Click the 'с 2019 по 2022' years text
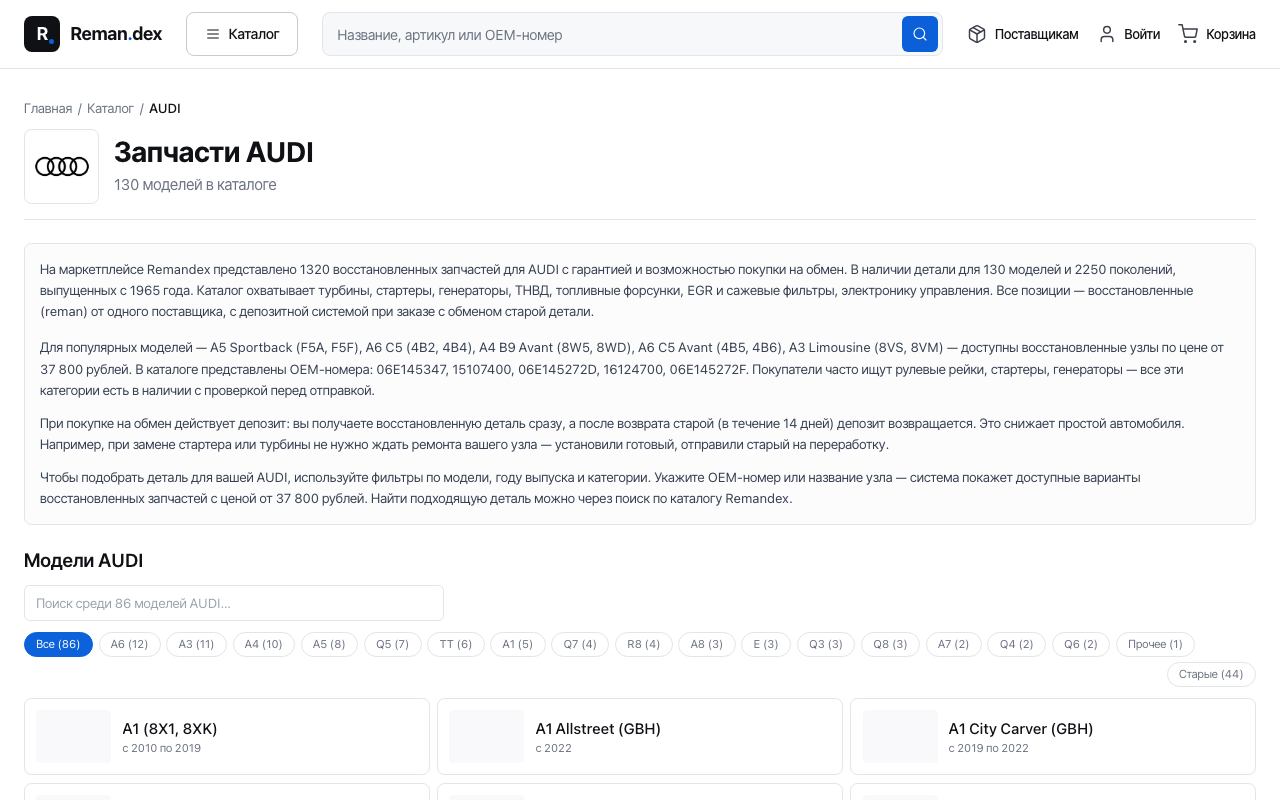Viewport: 1280px width, 800px height. (989, 748)
